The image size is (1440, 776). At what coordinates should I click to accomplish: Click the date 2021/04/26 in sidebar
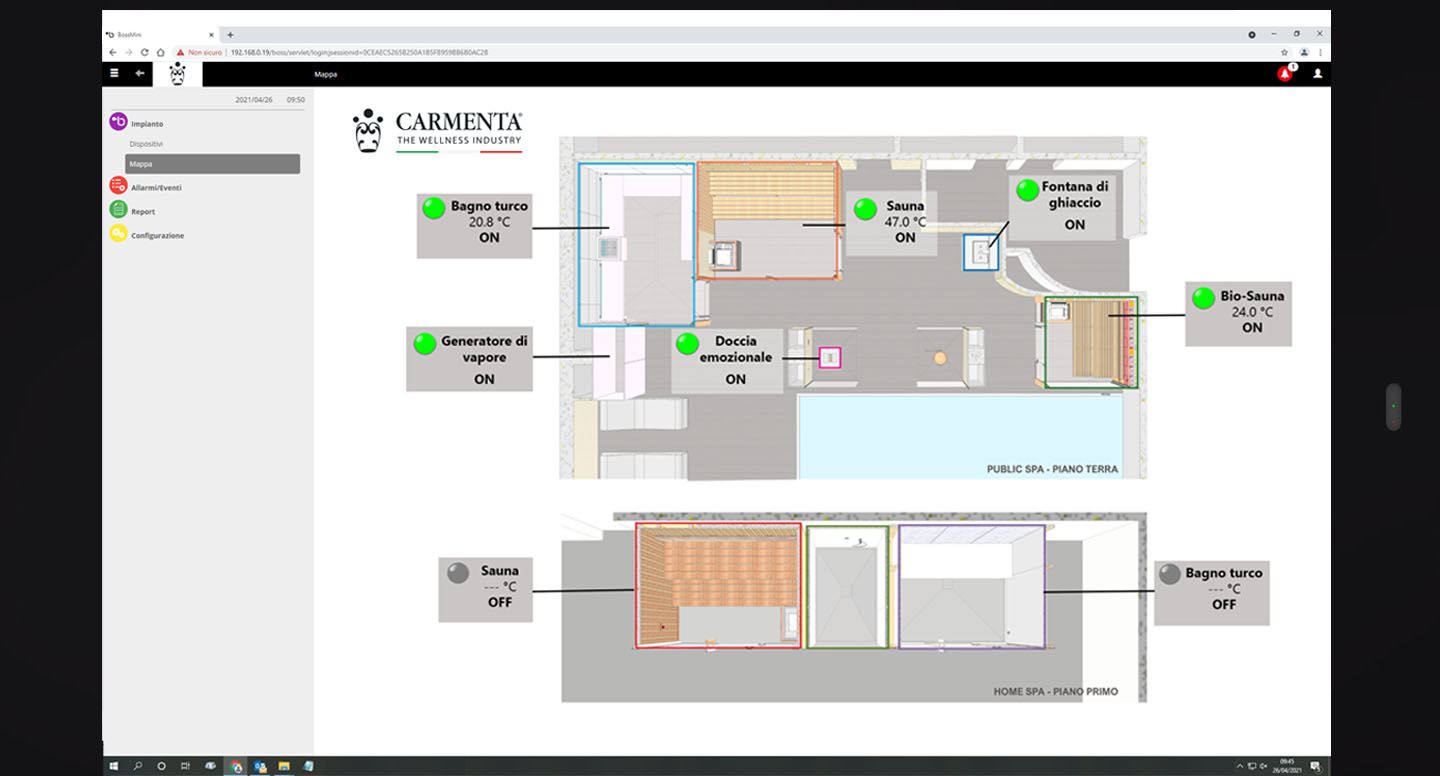coord(254,100)
